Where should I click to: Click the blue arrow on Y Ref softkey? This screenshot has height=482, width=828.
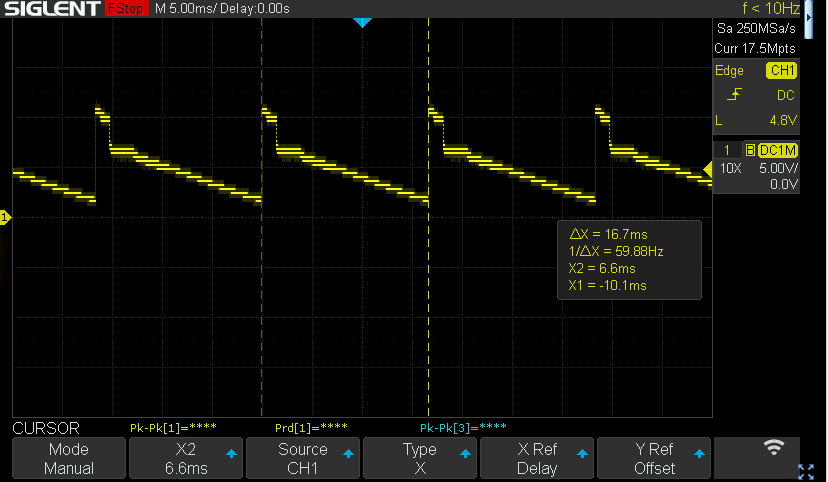click(699, 453)
